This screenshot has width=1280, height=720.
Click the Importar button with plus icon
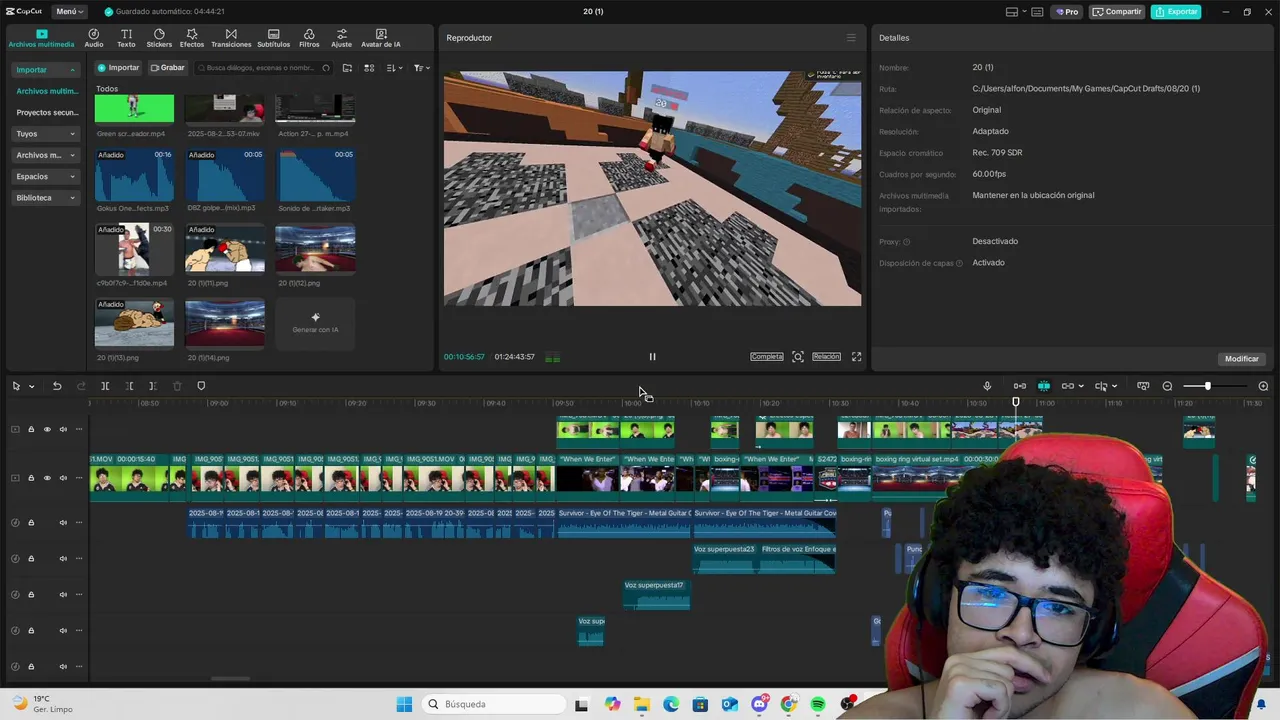pos(118,68)
